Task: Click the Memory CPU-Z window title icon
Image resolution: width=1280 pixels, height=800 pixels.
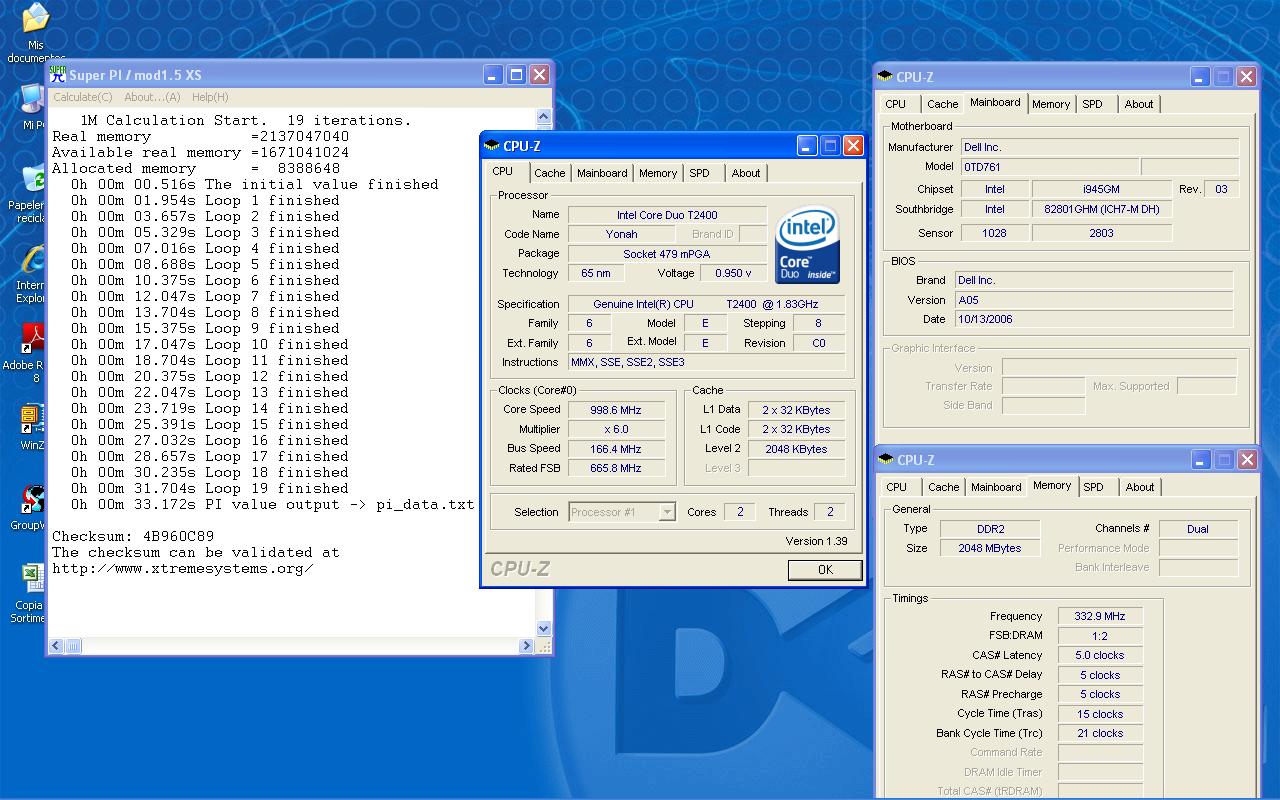Action: [x=886, y=460]
